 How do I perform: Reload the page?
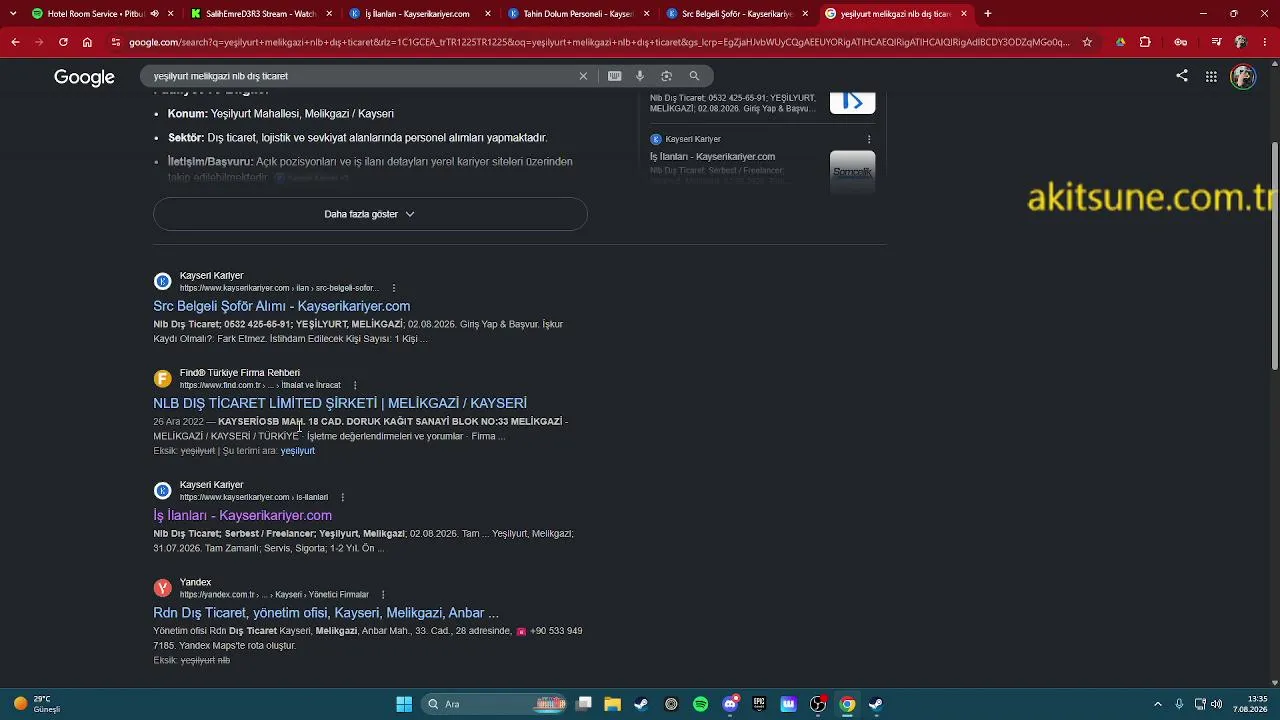click(63, 42)
